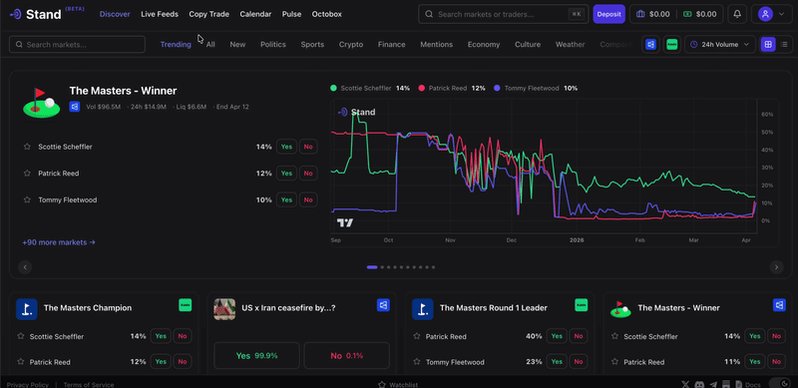Star Scottie Scheffler in bottom-right Masters Winner card
The image size is (798, 388).
[x=615, y=336]
